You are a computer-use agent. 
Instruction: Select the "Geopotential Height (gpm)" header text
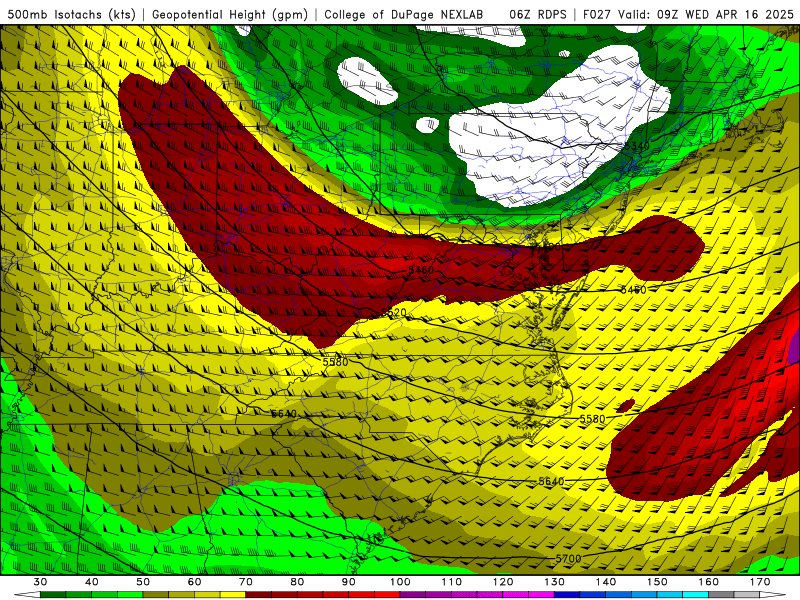tap(230, 15)
